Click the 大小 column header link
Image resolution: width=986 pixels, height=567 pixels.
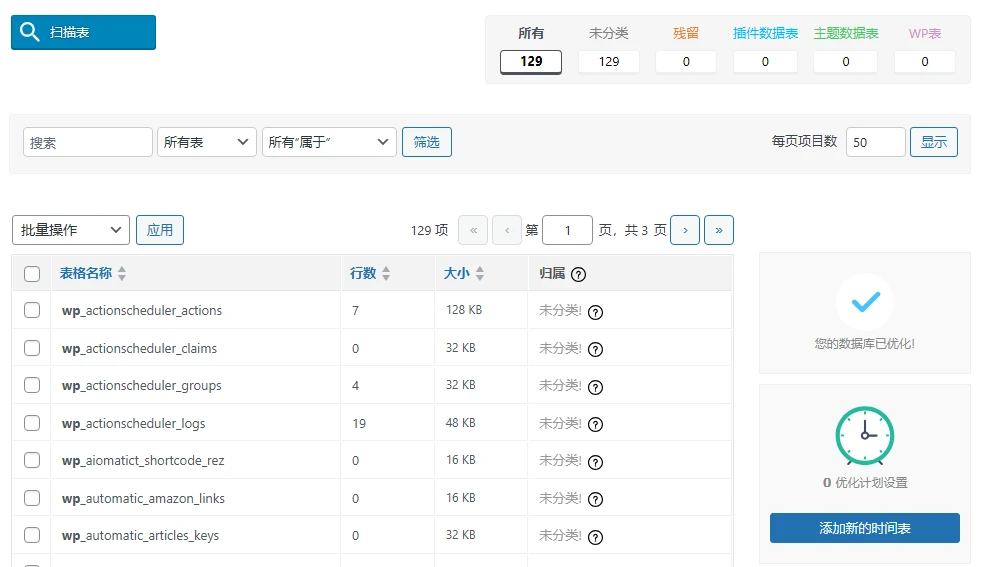(x=457, y=273)
